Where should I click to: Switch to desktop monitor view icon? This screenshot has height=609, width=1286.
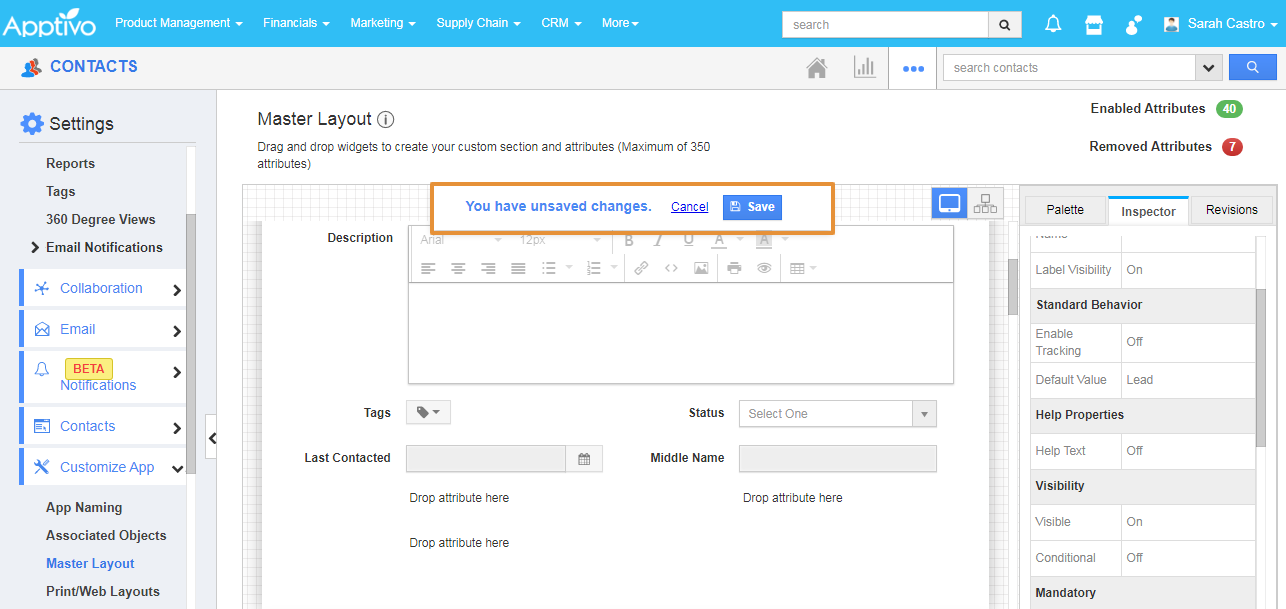[949, 204]
